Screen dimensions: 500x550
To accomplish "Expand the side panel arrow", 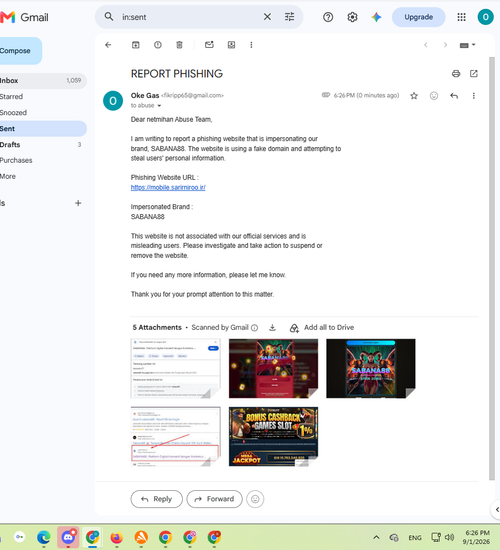I will tap(496, 509).
